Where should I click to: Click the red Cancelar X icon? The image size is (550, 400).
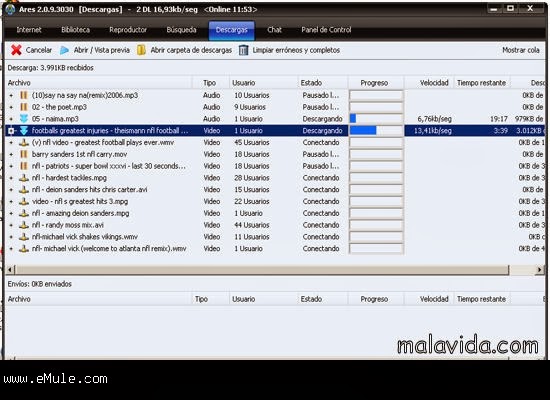pyautogui.click(x=16, y=50)
